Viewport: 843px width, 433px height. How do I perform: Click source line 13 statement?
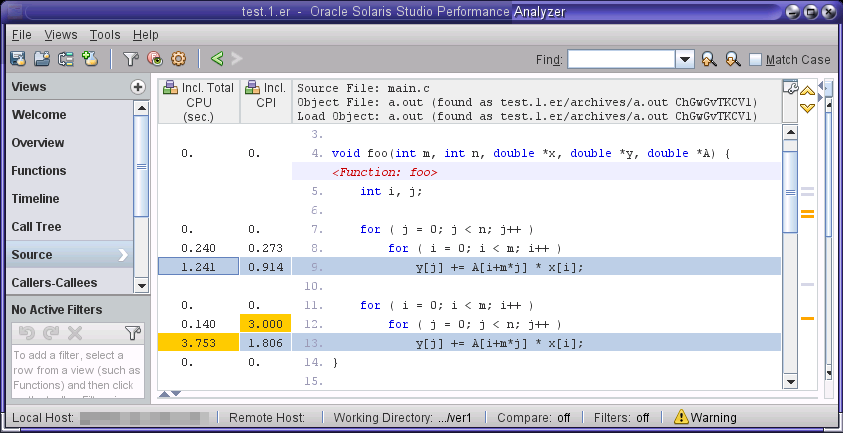click(536, 343)
